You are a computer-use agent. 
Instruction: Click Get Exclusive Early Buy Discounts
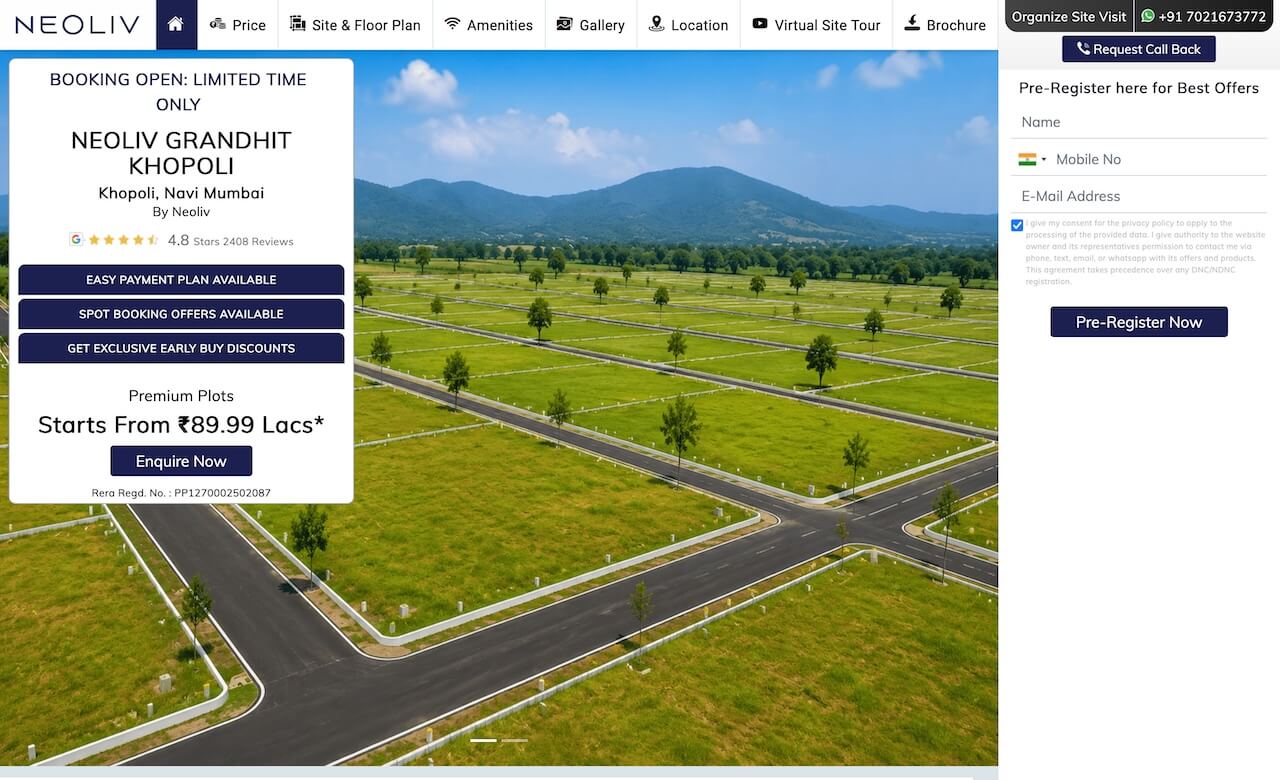point(181,348)
